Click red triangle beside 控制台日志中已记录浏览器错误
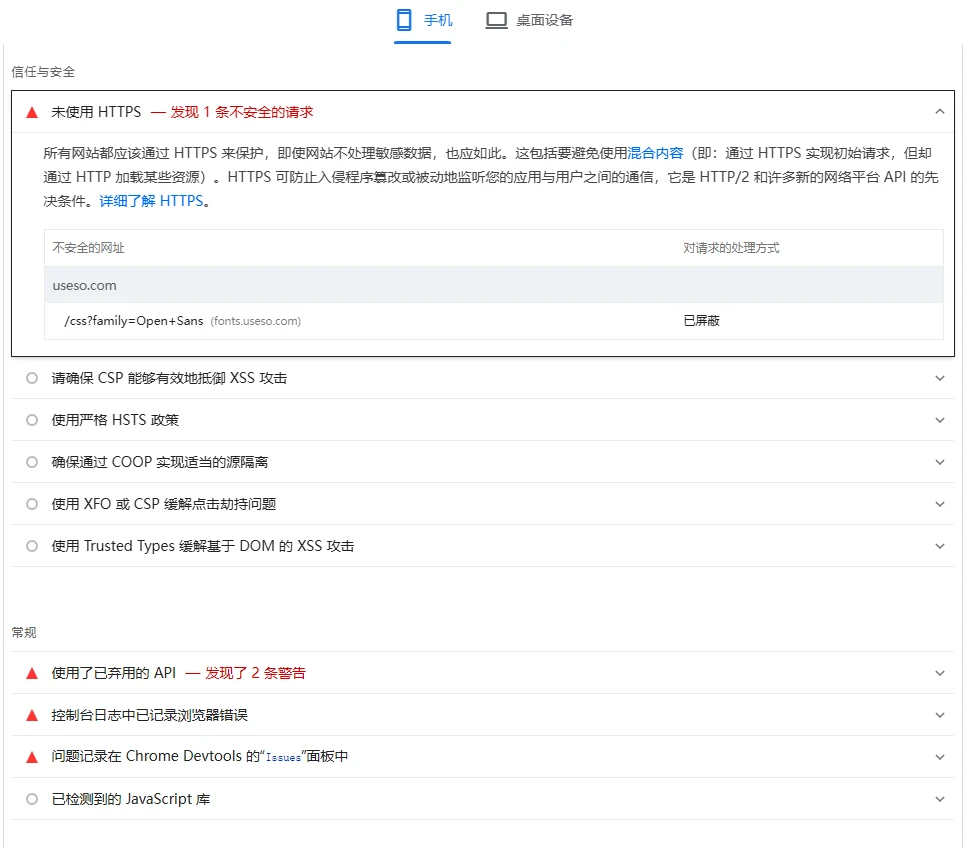The width and height of the screenshot is (968, 848). tap(32, 715)
